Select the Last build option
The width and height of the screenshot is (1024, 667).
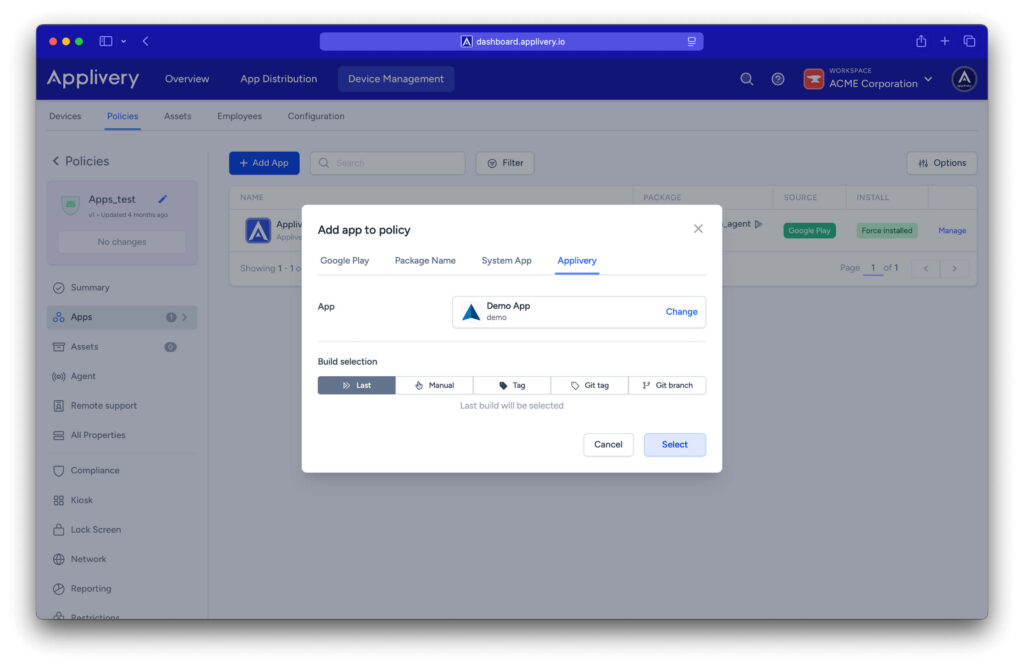pos(356,385)
